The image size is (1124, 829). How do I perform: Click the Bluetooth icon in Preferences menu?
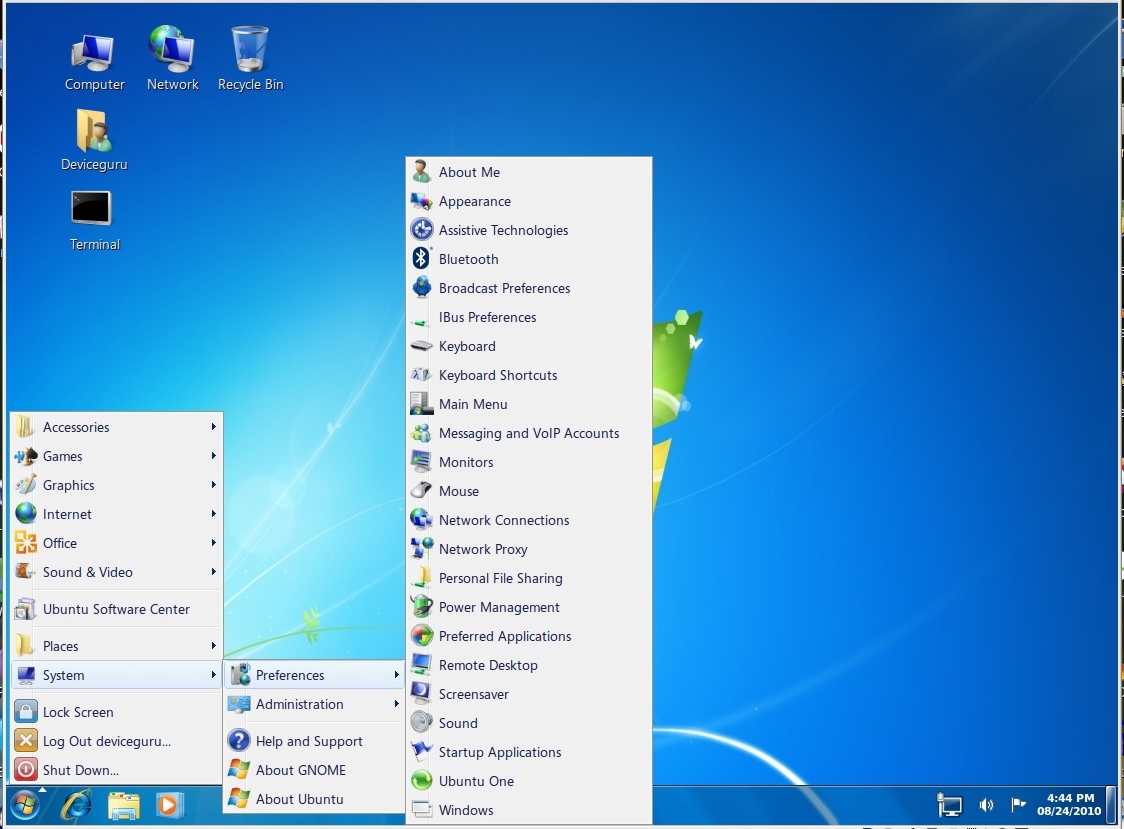(422, 259)
